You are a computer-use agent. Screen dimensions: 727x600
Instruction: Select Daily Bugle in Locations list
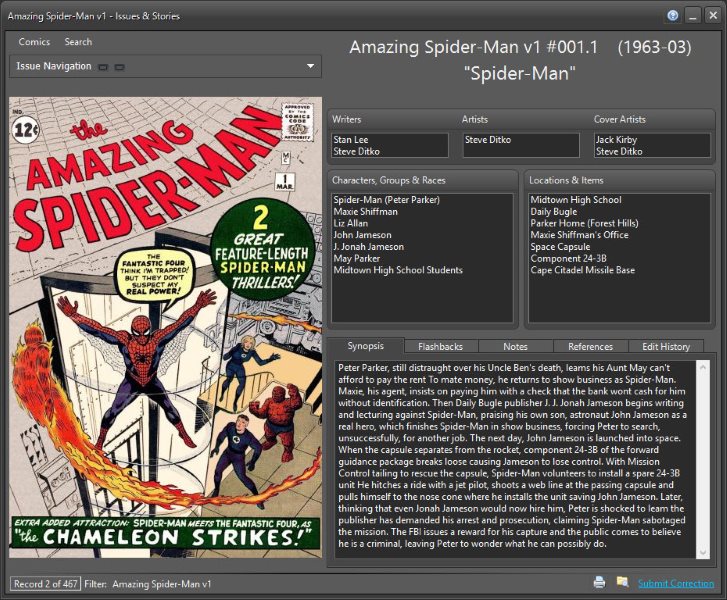(554, 211)
